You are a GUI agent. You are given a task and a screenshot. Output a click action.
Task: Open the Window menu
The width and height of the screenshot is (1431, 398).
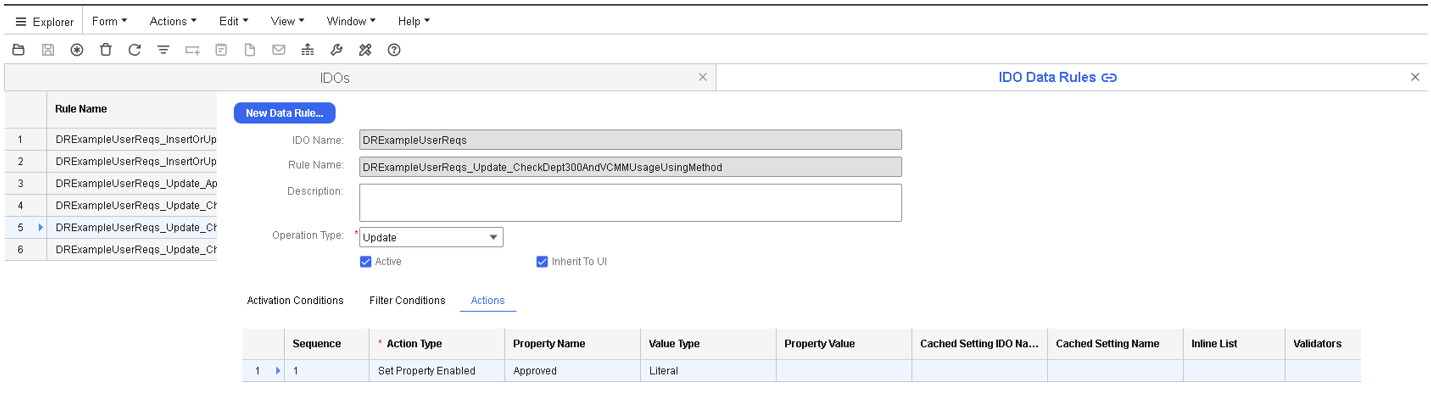coord(351,21)
